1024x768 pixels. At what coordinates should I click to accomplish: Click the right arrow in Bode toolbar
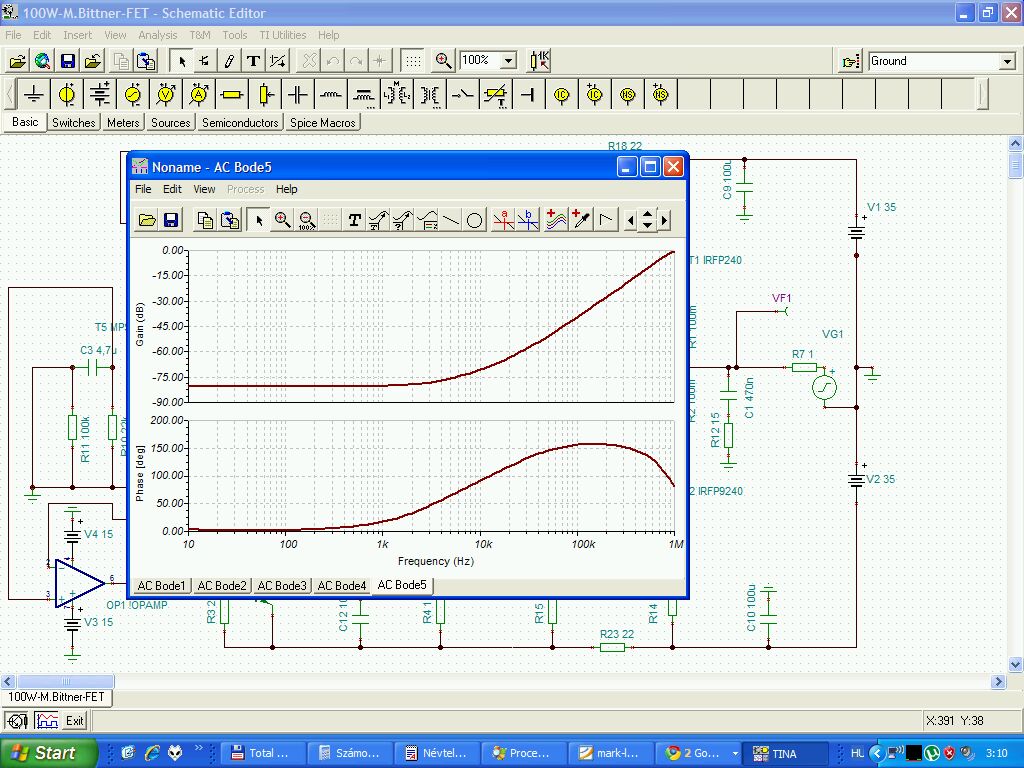(x=664, y=220)
